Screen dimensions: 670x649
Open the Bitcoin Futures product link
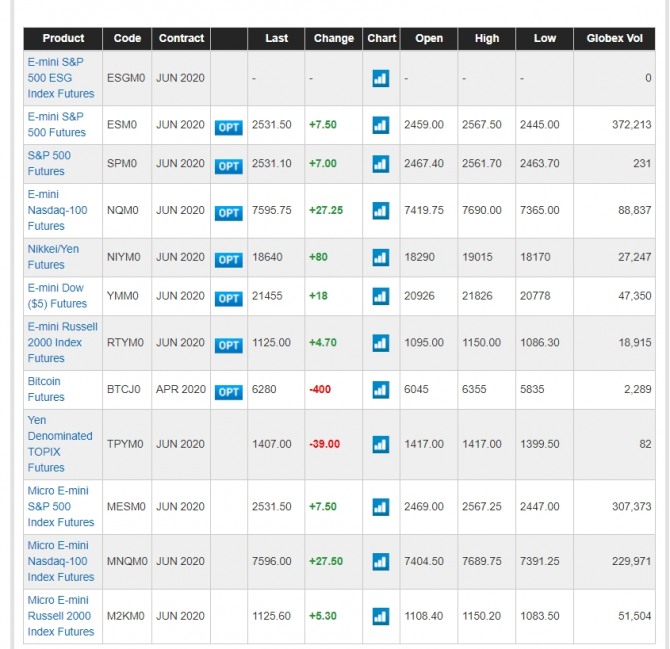[46, 389]
